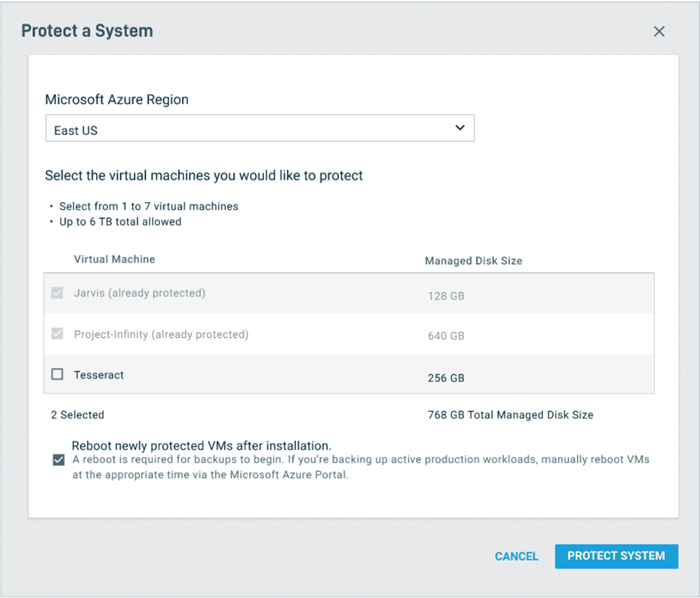Check the Tesseract virtual machine checkbox
700x598 pixels.
click(x=57, y=374)
